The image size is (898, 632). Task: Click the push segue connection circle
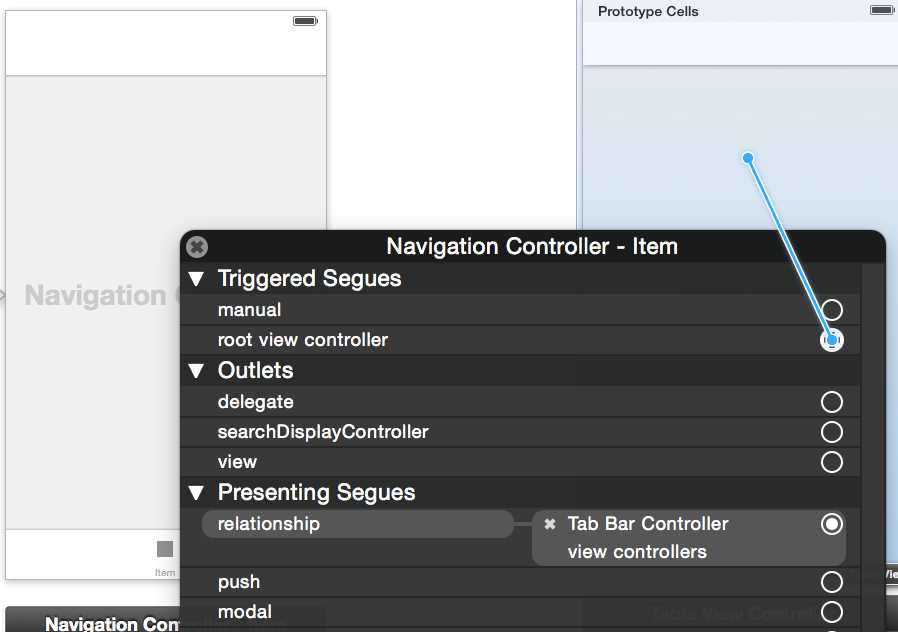tap(831, 582)
